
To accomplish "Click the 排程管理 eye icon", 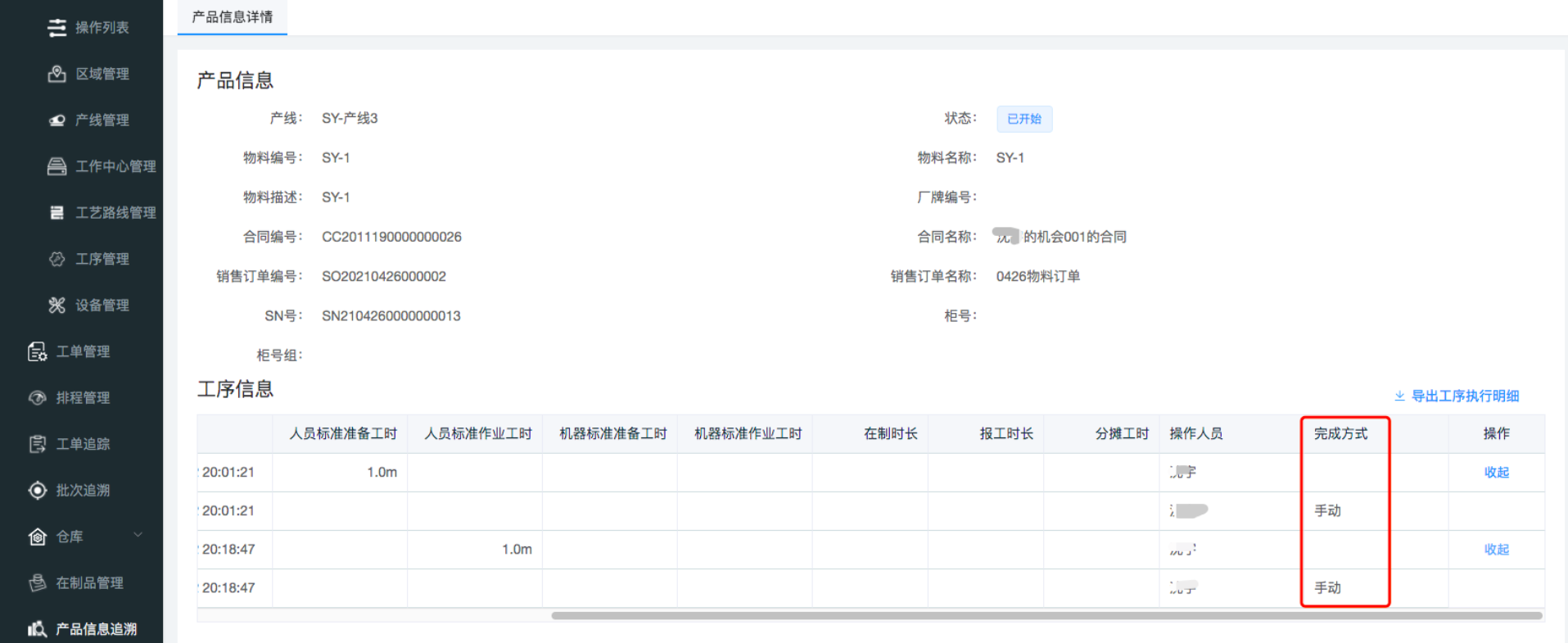I will pos(37,398).
